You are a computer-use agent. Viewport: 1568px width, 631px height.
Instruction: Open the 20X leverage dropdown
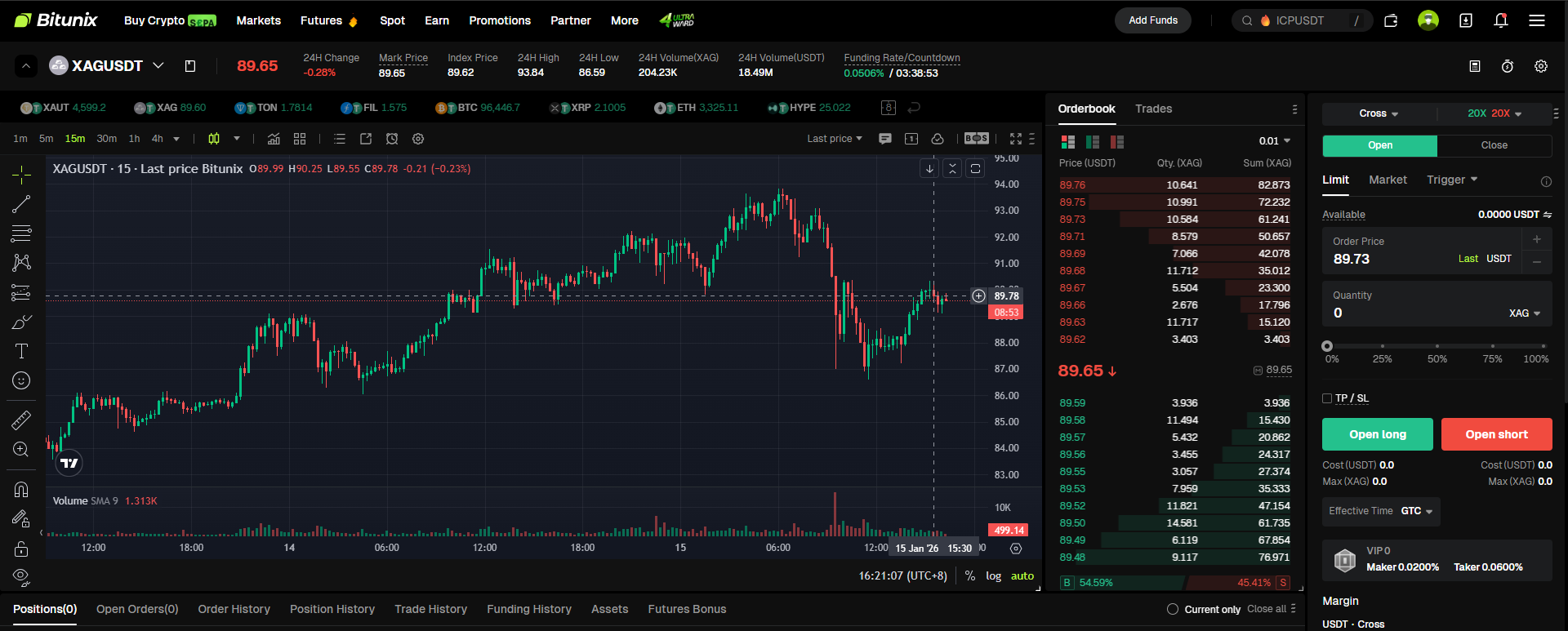point(1494,113)
